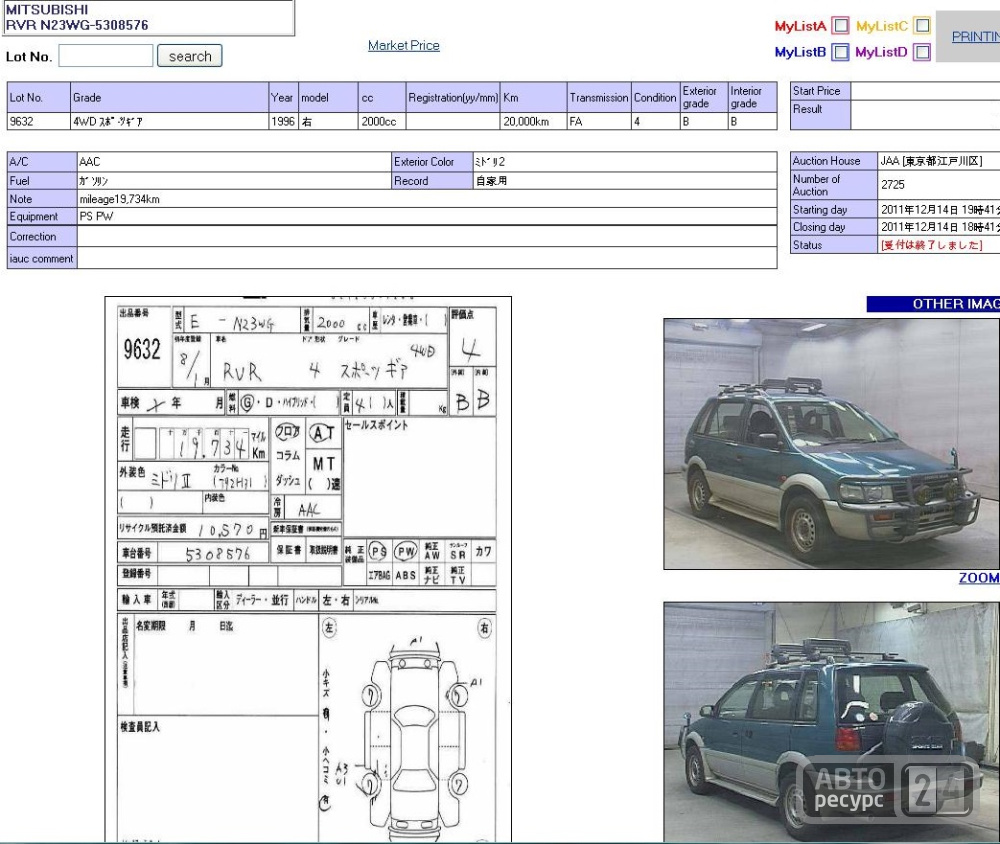Click the Equipment label
Screen dimensions: 1000x844
[42, 216]
